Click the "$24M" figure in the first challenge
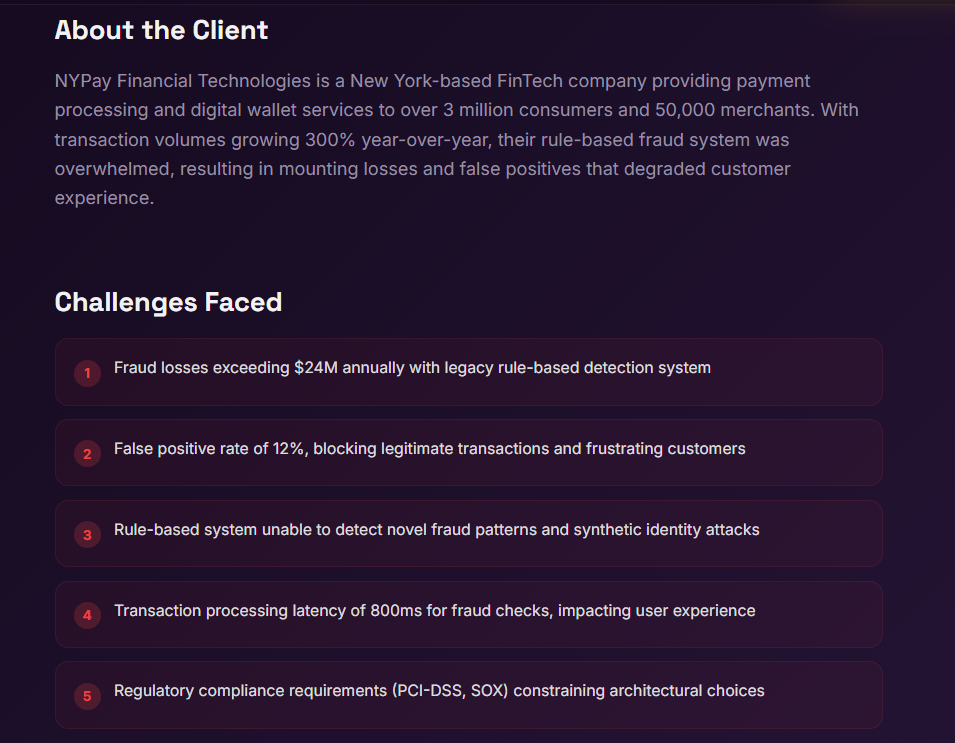This screenshot has height=743, width=955. [316, 368]
